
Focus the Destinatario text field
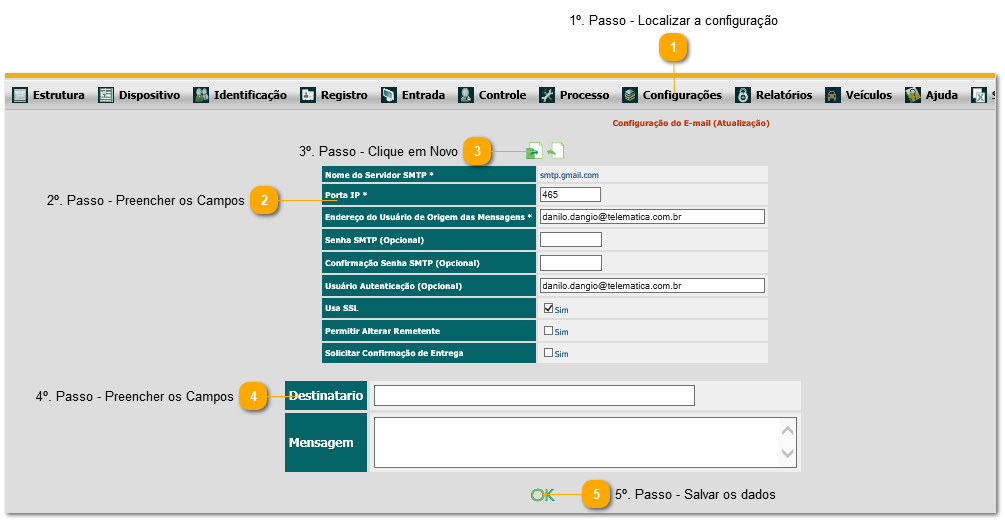tap(534, 396)
